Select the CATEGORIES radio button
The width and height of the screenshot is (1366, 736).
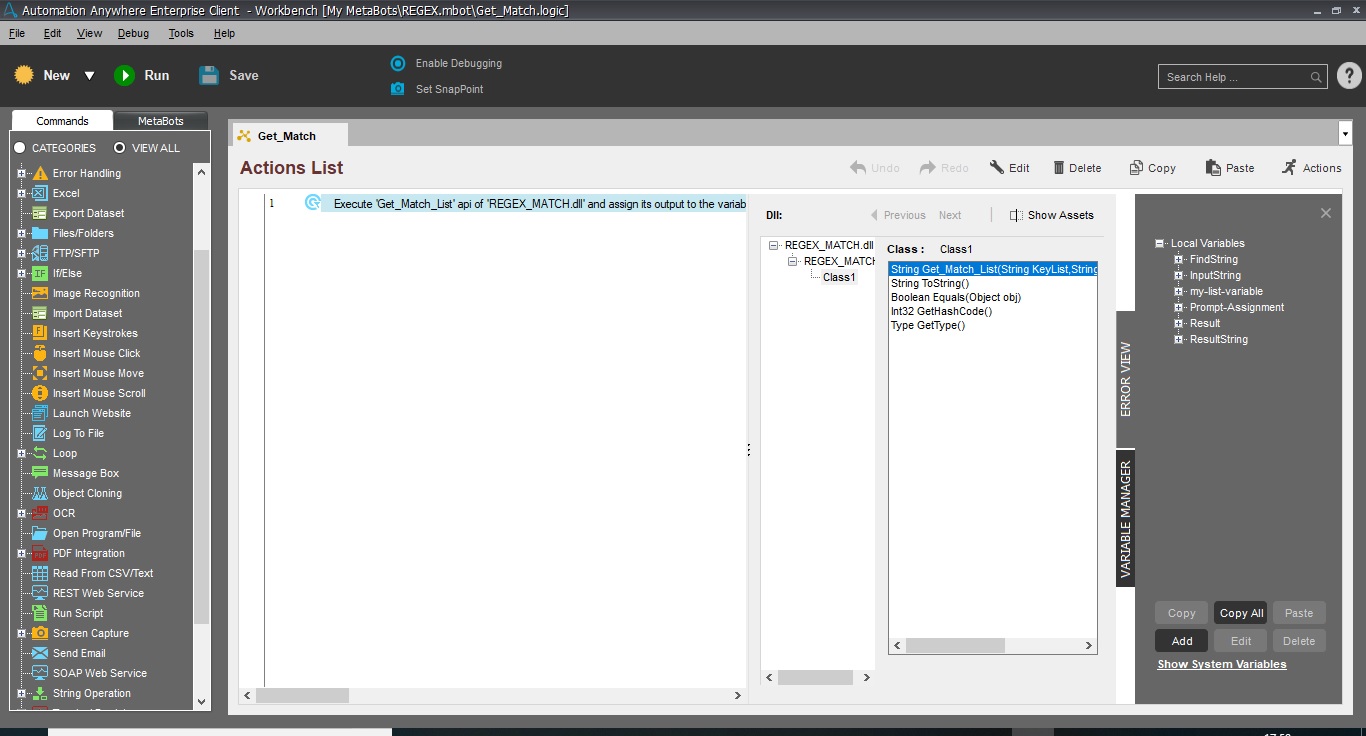(20, 148)
